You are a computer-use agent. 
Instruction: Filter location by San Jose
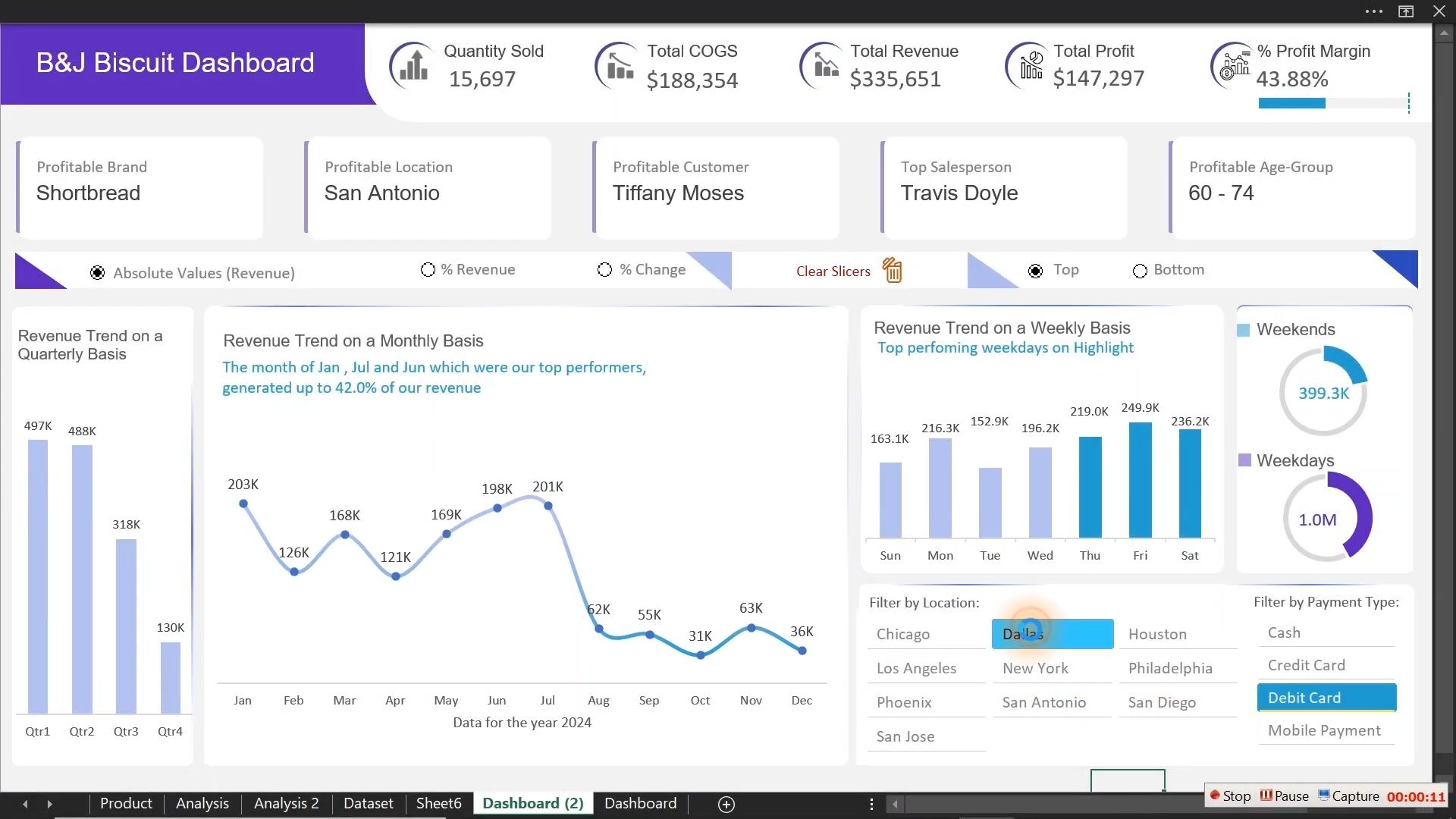tap(926, 736)
